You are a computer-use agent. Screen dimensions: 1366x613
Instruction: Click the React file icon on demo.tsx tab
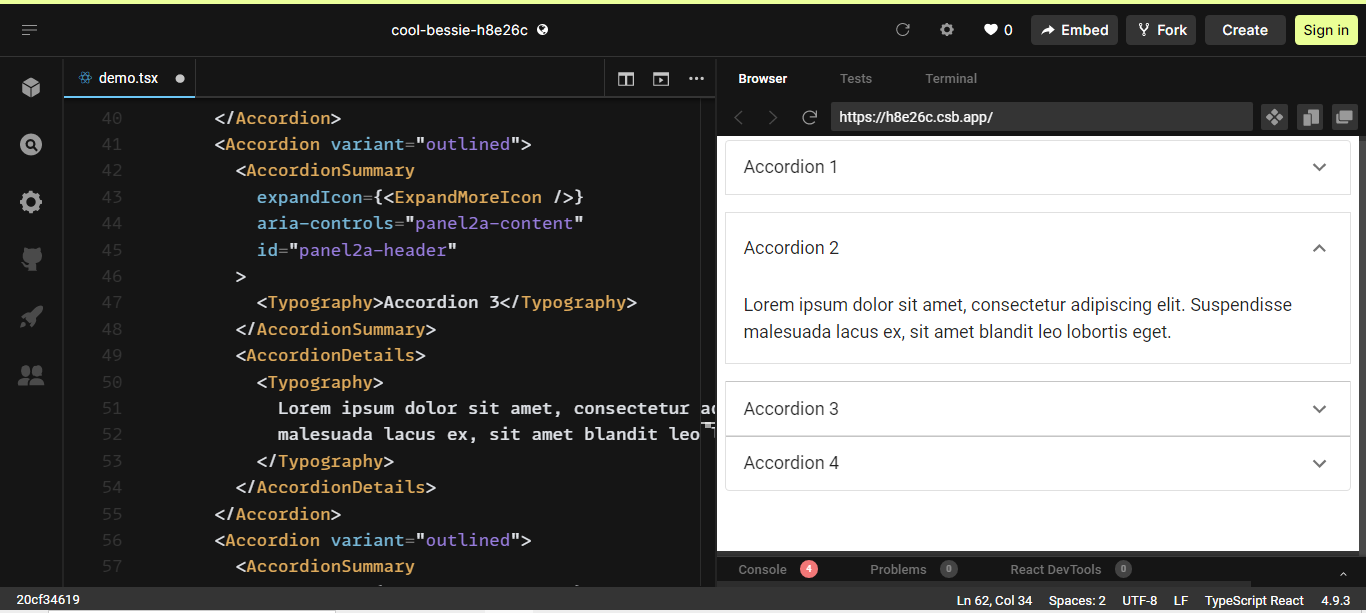click(x=85, y=78)
